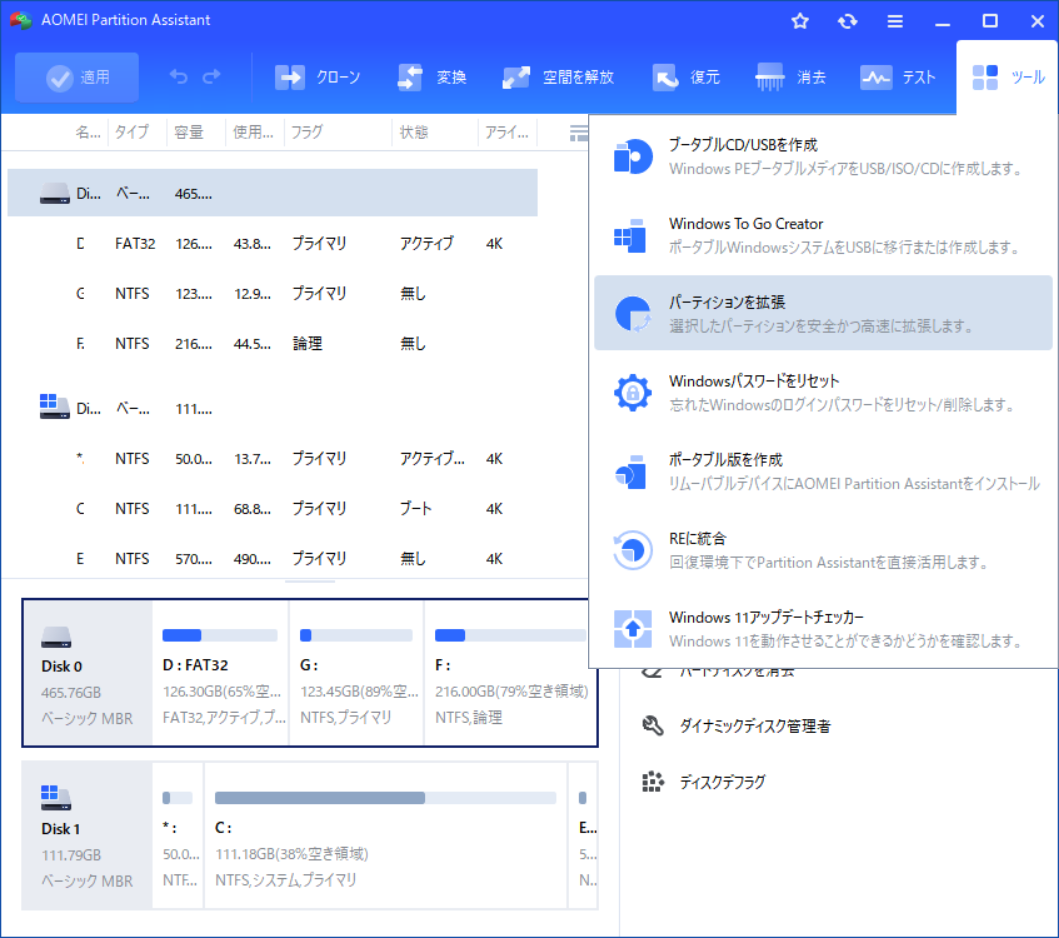Choose Windows 11アップデートチェッカー menu entry

click(x=823, y=629)
